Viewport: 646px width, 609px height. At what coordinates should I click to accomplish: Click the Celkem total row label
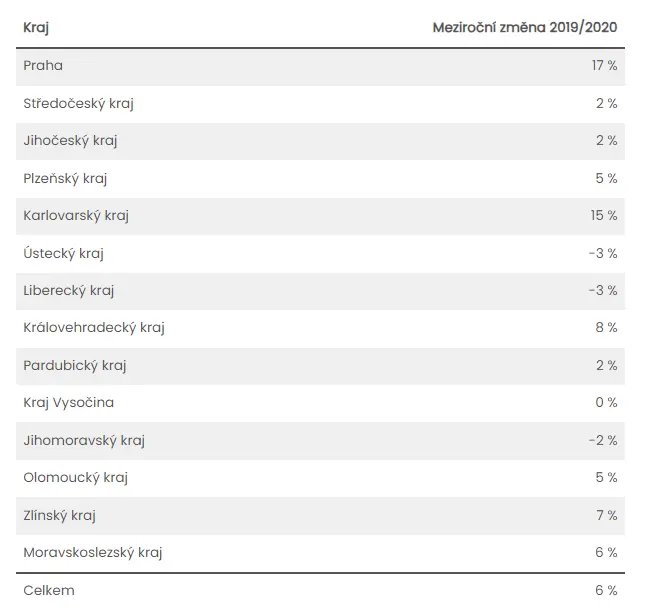[x=49, y=590]
